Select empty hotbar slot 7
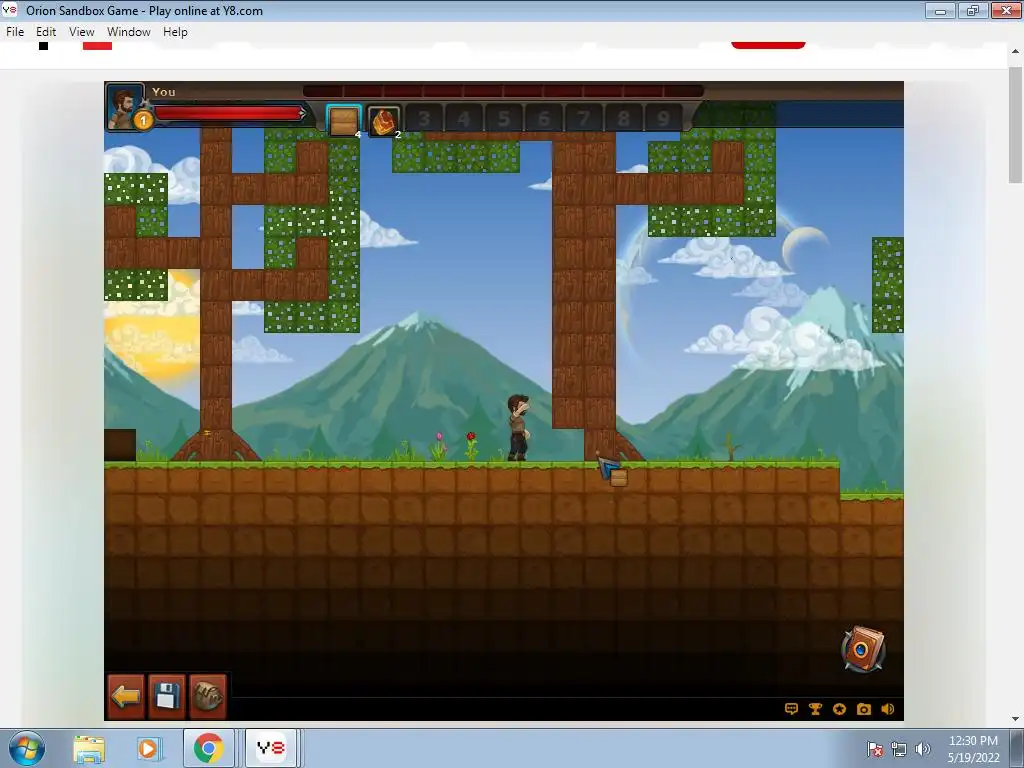The width and height of the screenshot is (1024, 768). pyautogui.click(x=583, y=119)
